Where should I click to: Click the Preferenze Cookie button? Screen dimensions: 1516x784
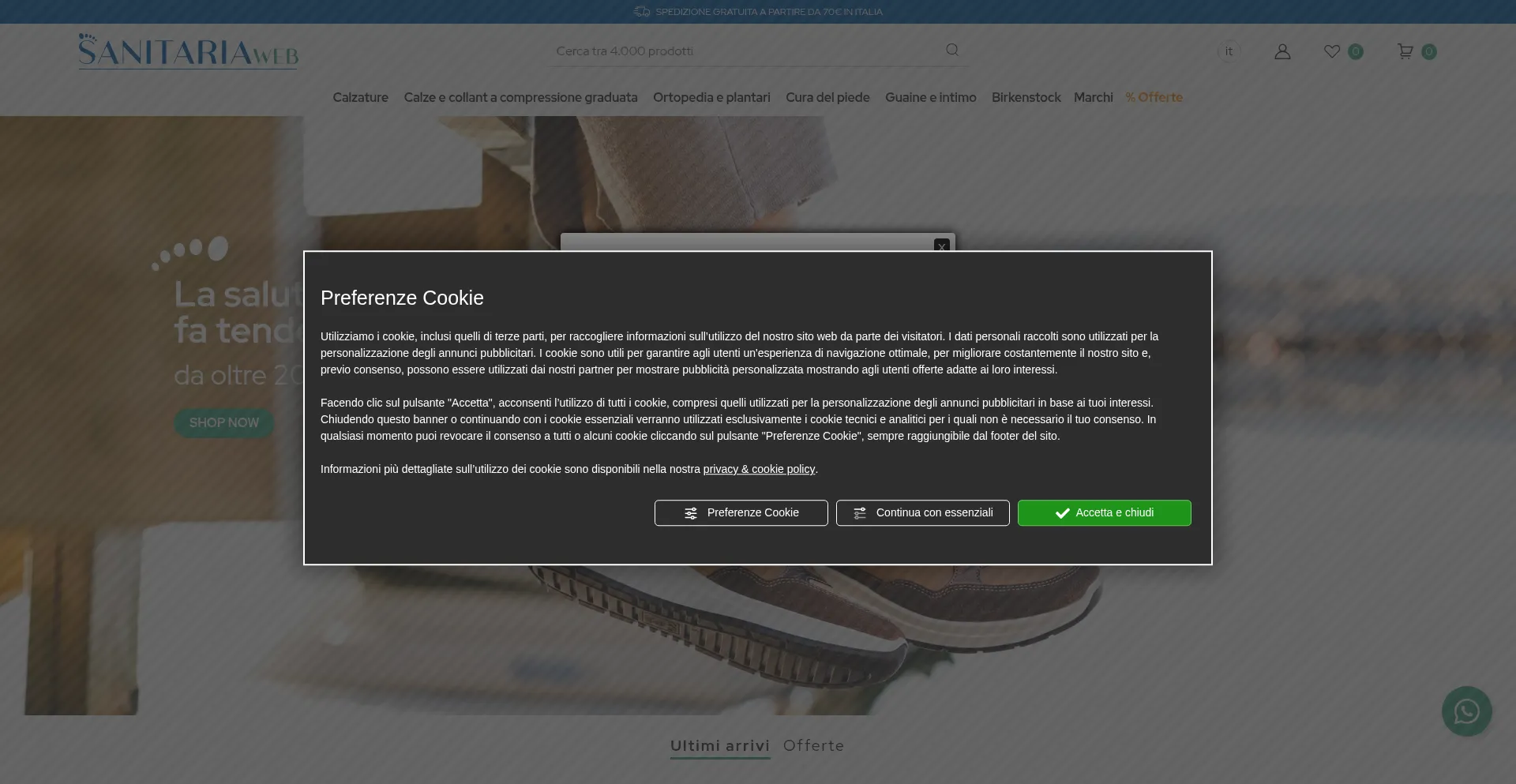741,513
